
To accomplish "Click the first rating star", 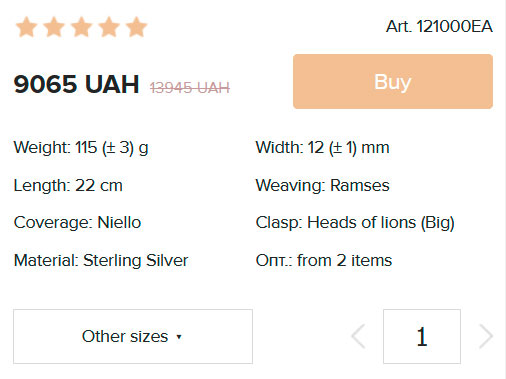I will 26,27.
